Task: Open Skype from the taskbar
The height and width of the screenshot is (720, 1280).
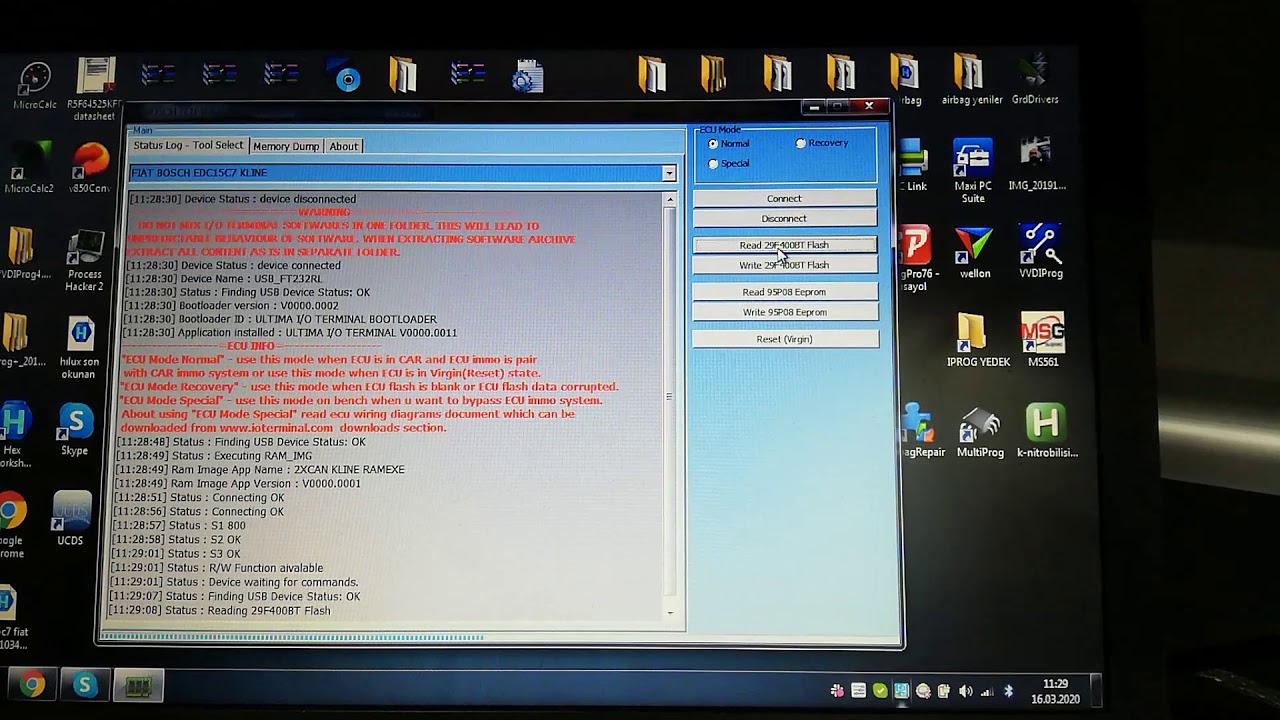Action: (85, 685)
